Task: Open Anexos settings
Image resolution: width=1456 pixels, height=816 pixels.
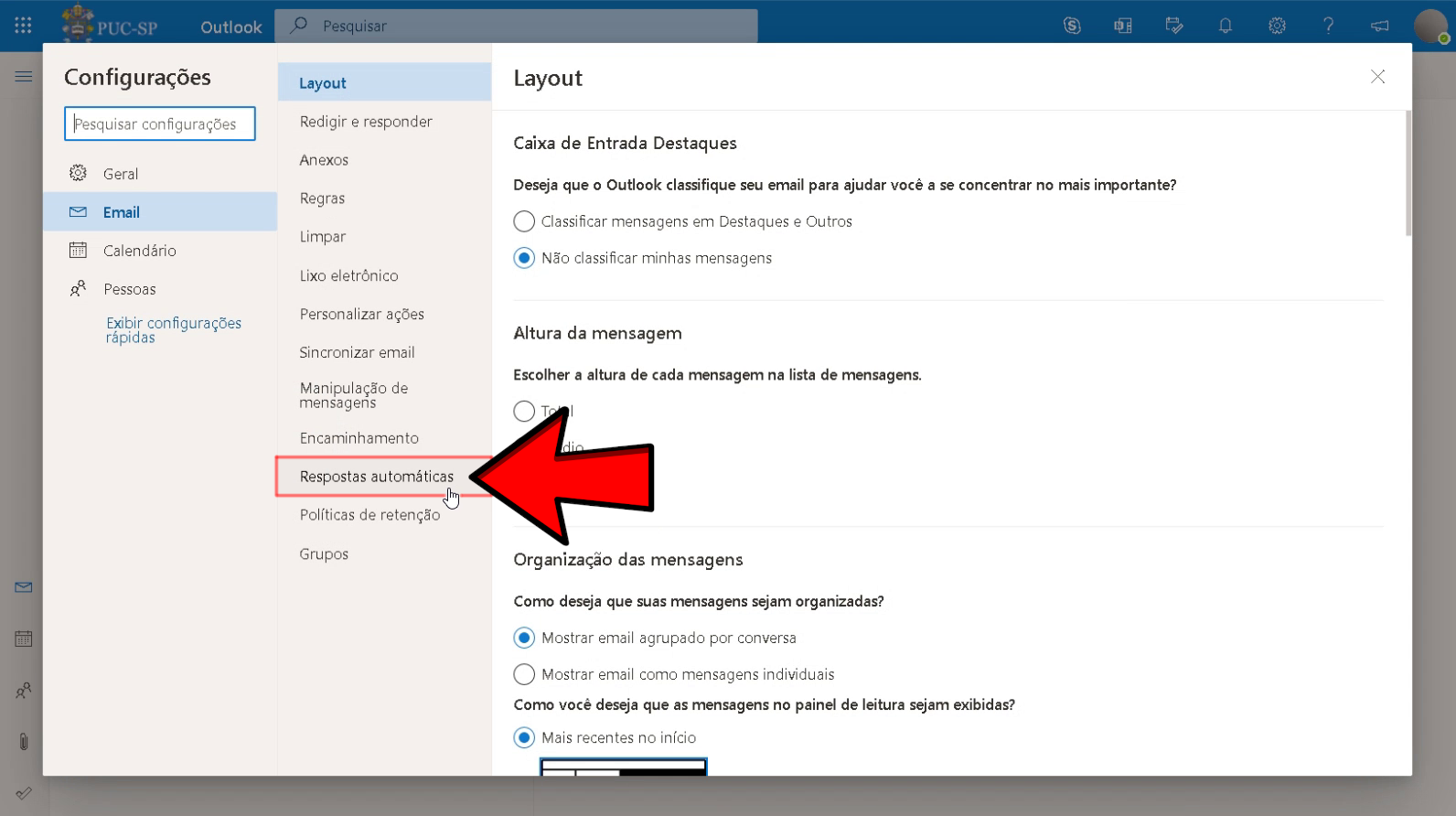Action: pyautogui.click(x=384, y=160)
